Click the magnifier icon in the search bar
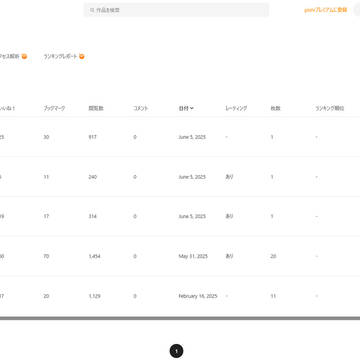 (x=92, y=10)
